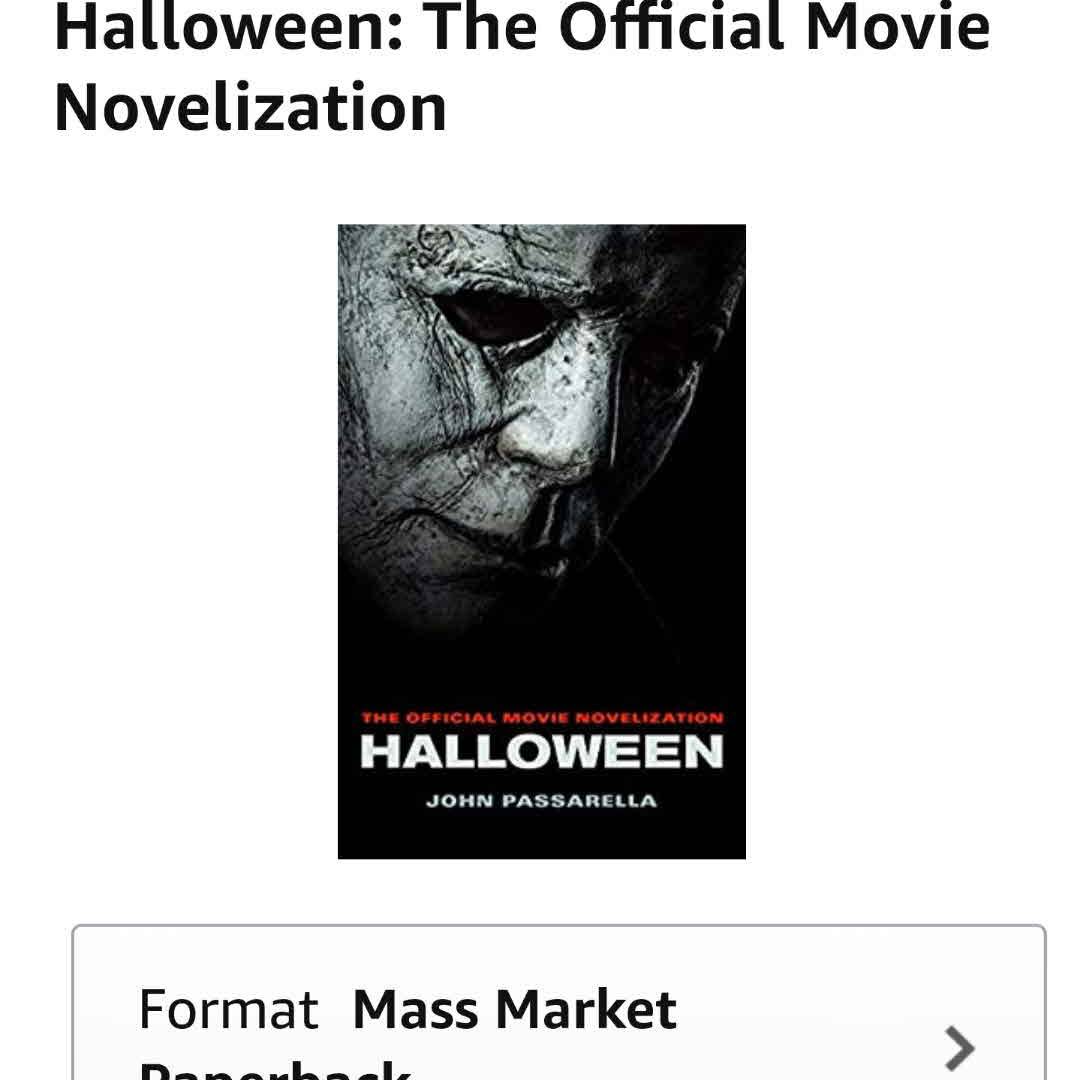Tap the Format label
This screenshot has width=1080, height=1080.
pos(228,1009)
